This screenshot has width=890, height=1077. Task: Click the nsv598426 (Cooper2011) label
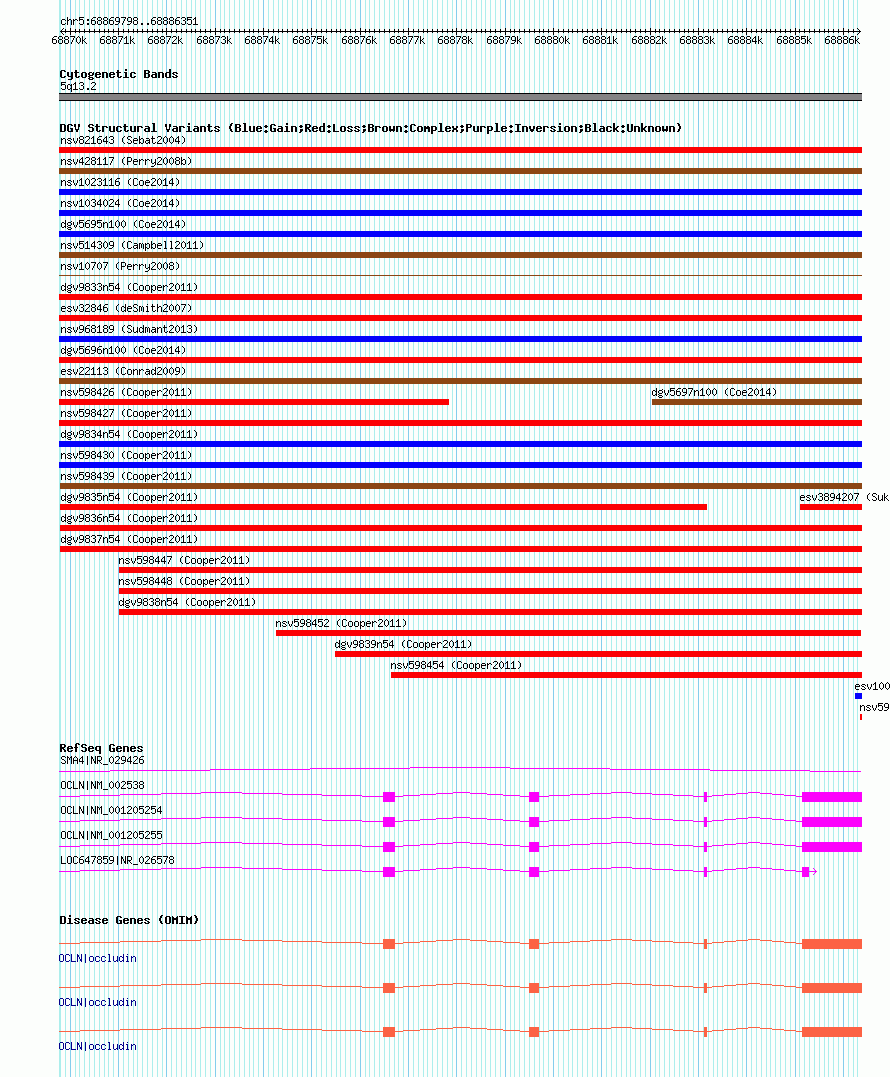pyautogui.click(x=126, y=392)
